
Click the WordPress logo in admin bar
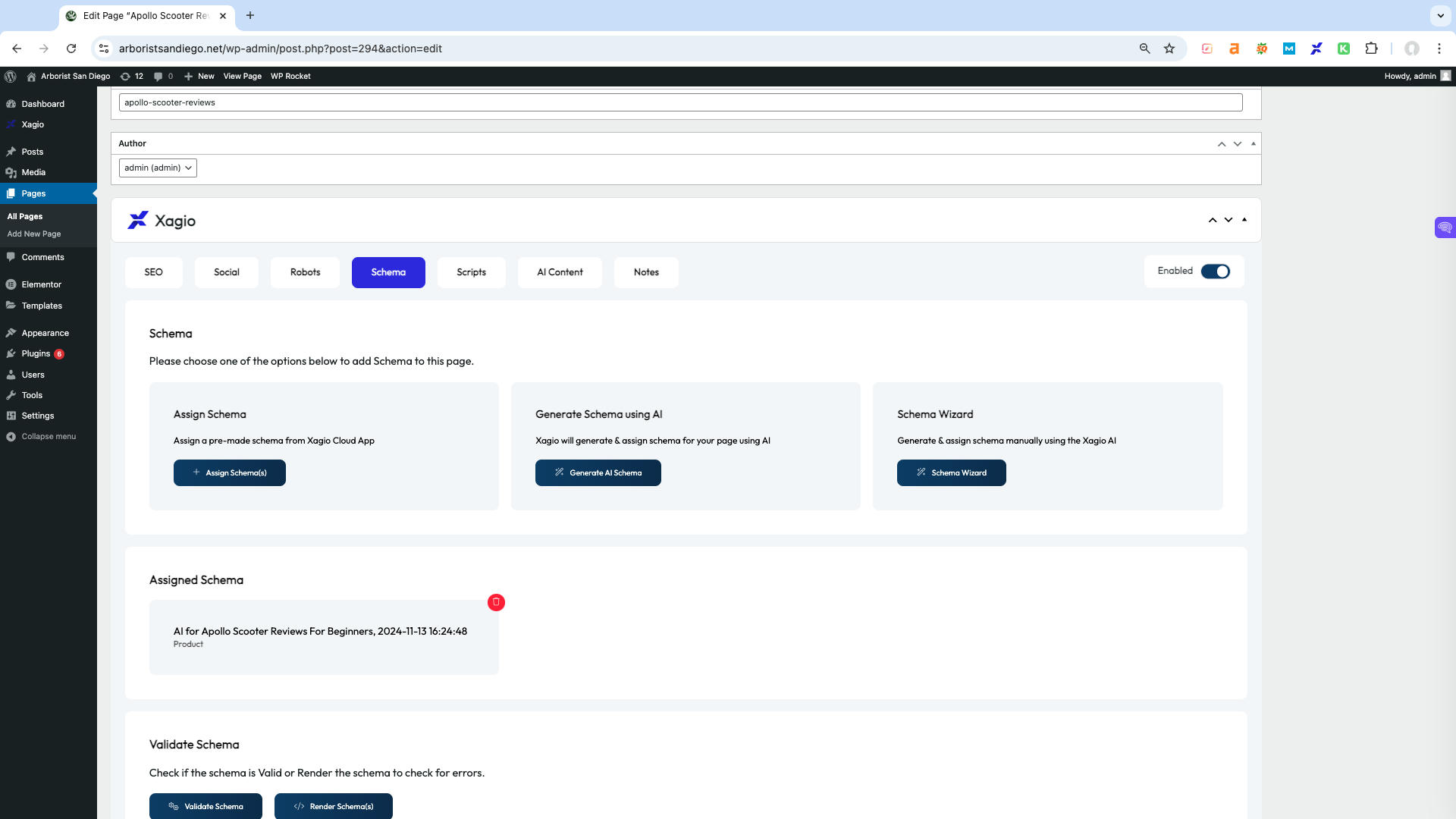pyautogui.click(x=11, y=76)
